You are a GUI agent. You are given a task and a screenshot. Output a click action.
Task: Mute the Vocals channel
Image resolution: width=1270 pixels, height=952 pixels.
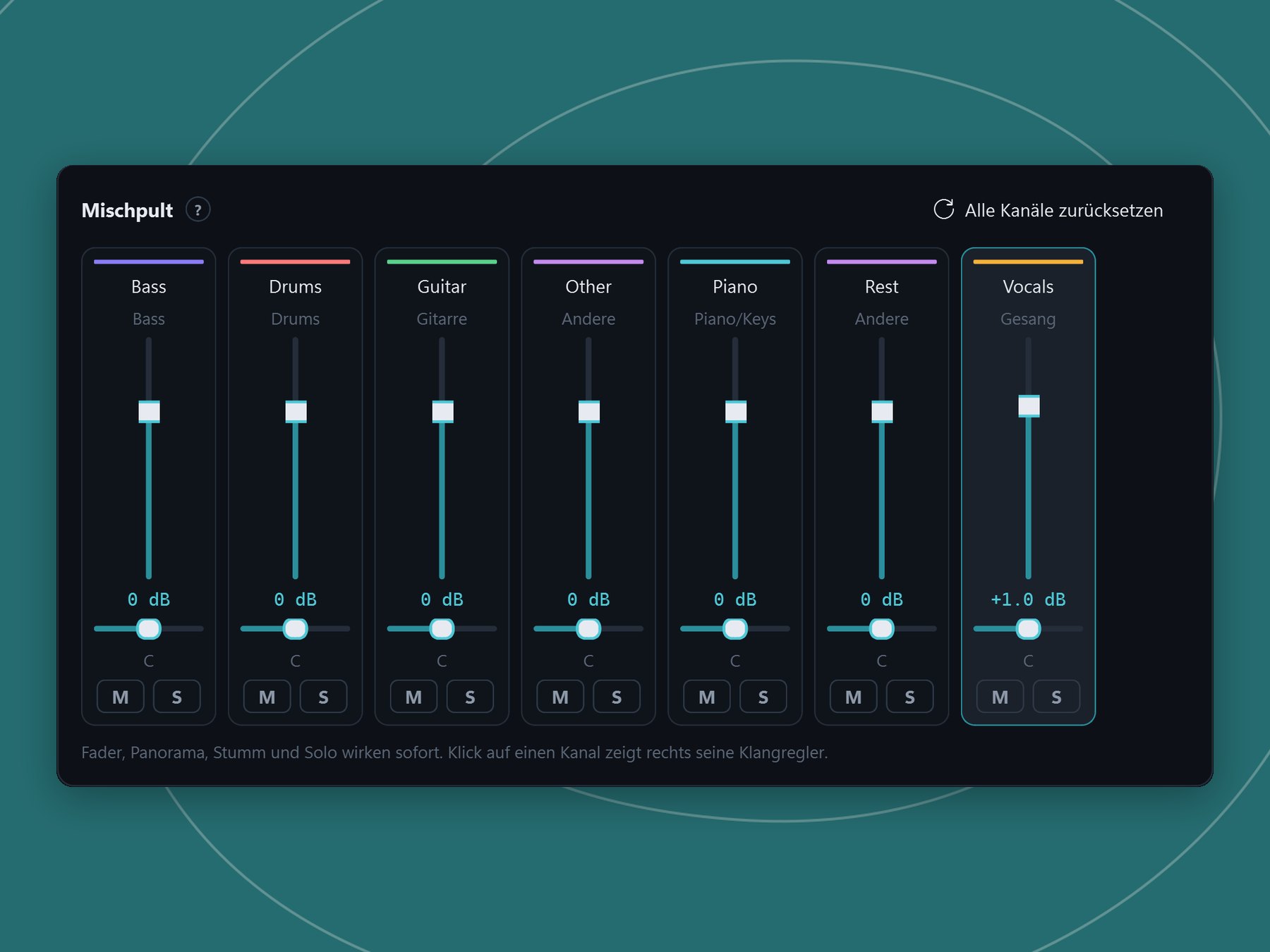1000,697
